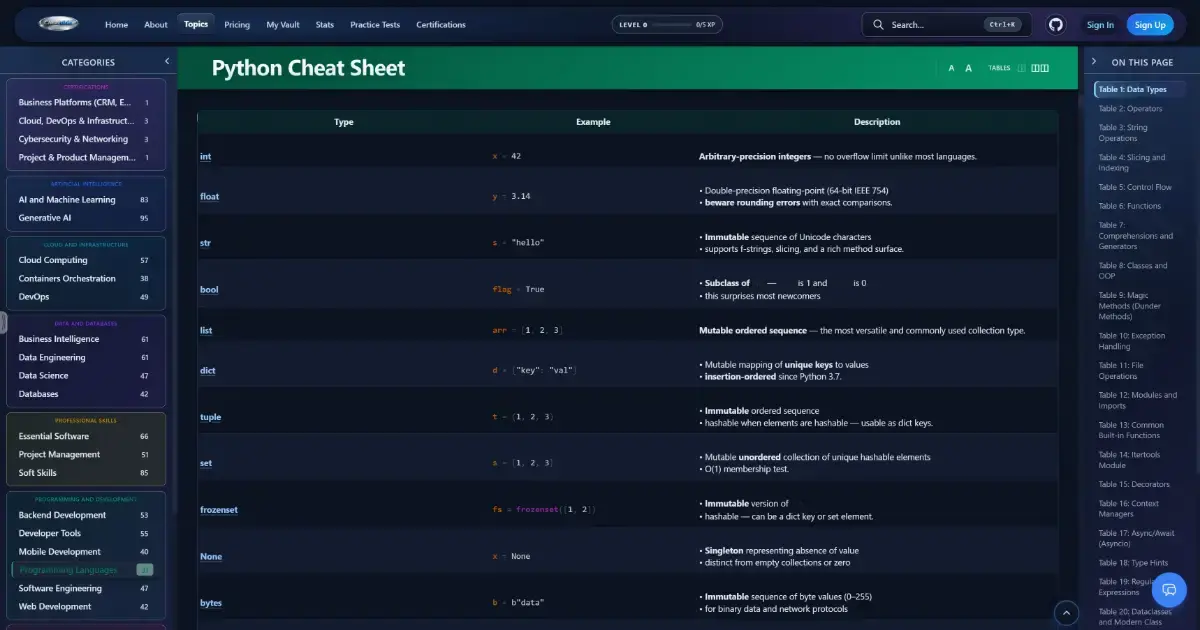Click the Sign Up button
Screen dimensions: 1200x630
1150,25
